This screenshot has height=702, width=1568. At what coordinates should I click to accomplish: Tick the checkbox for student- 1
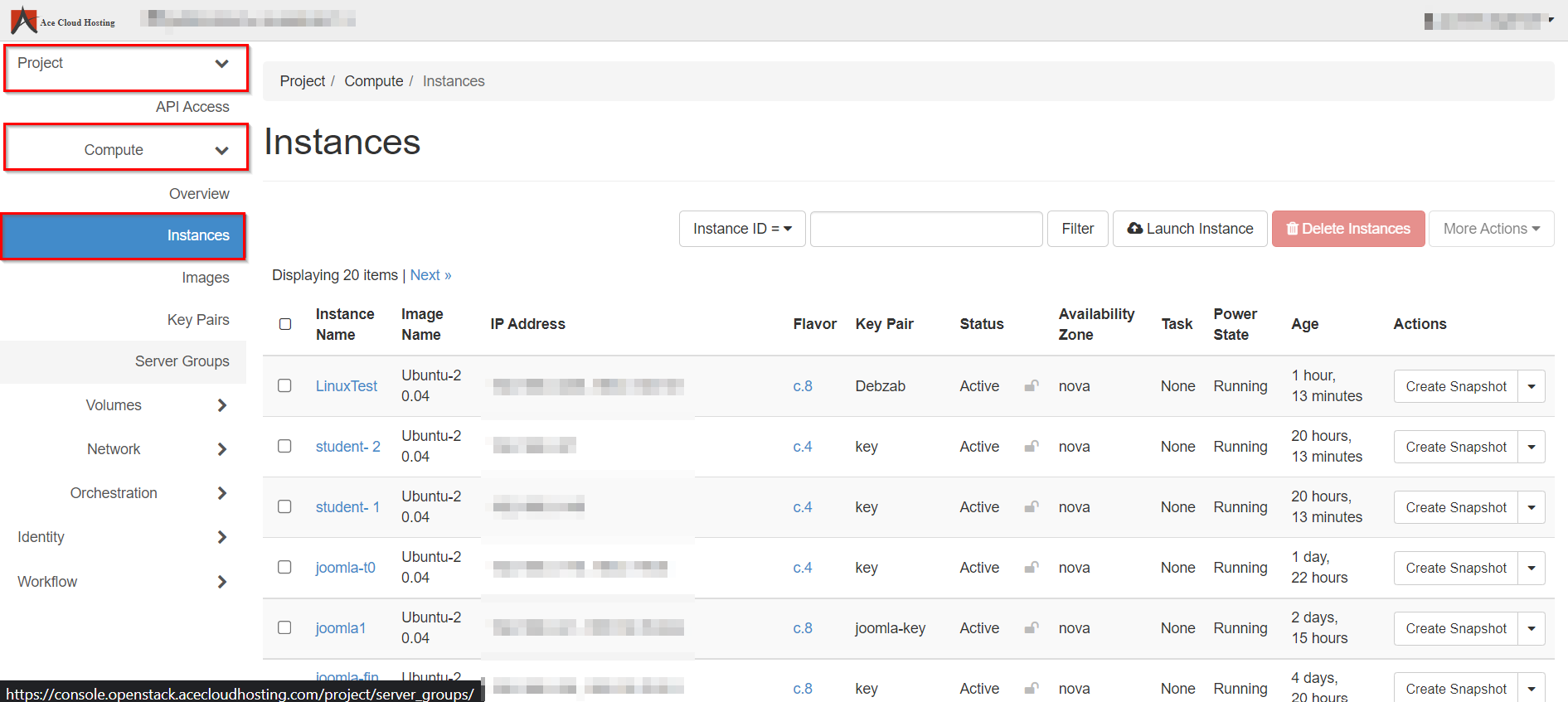[x=284, y=507]
